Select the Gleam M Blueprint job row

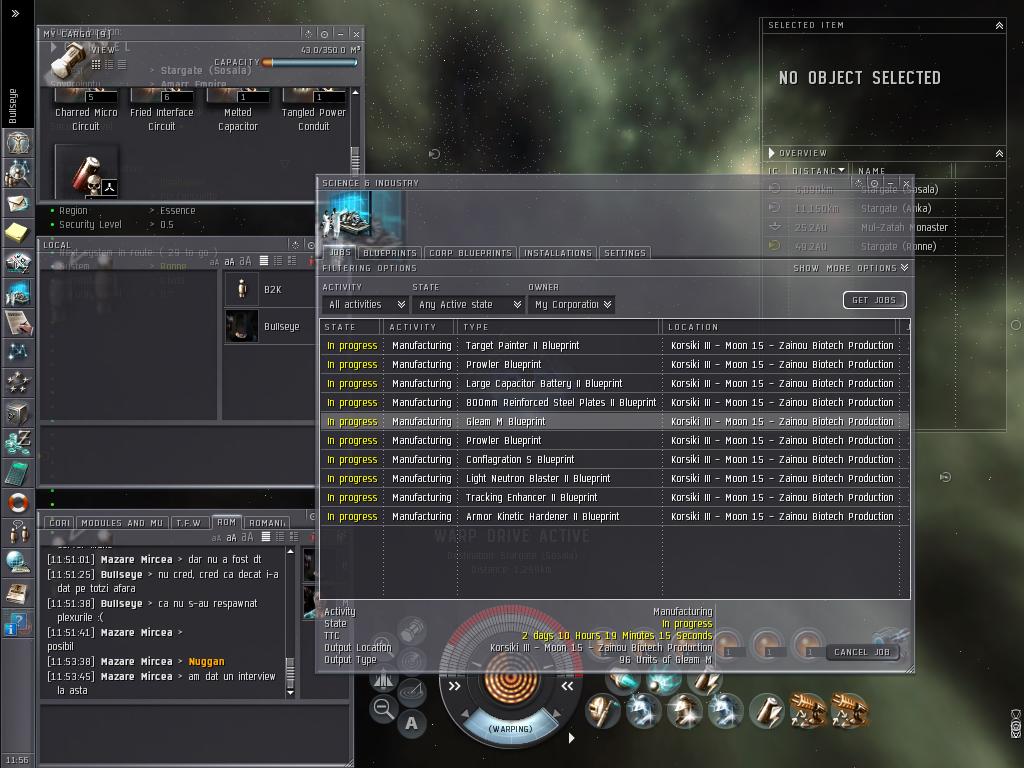click(x=614, y=421)
